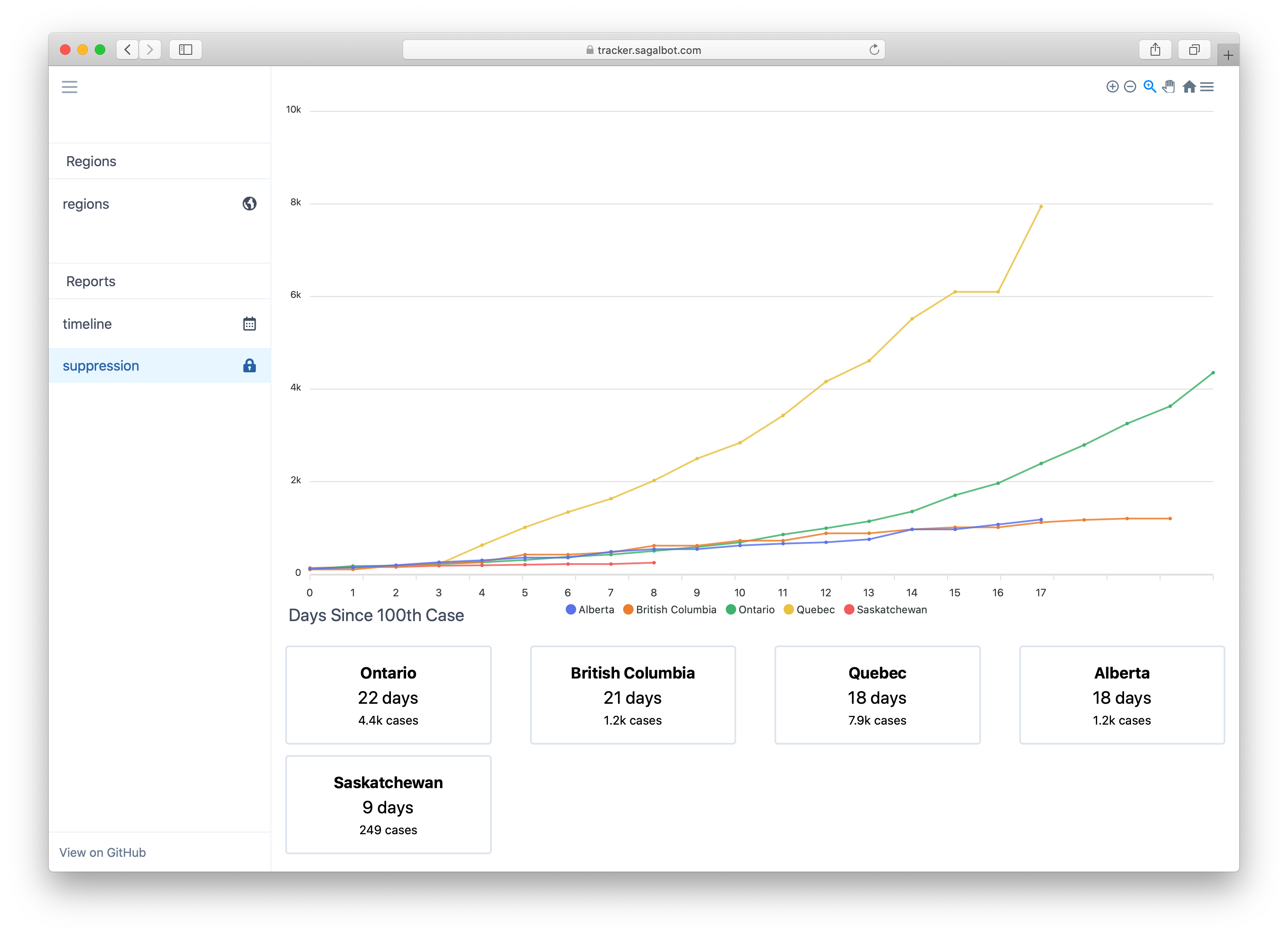Select the box zoom magnifier tool
1288x936 pixels.
[x=1149, y=86]
